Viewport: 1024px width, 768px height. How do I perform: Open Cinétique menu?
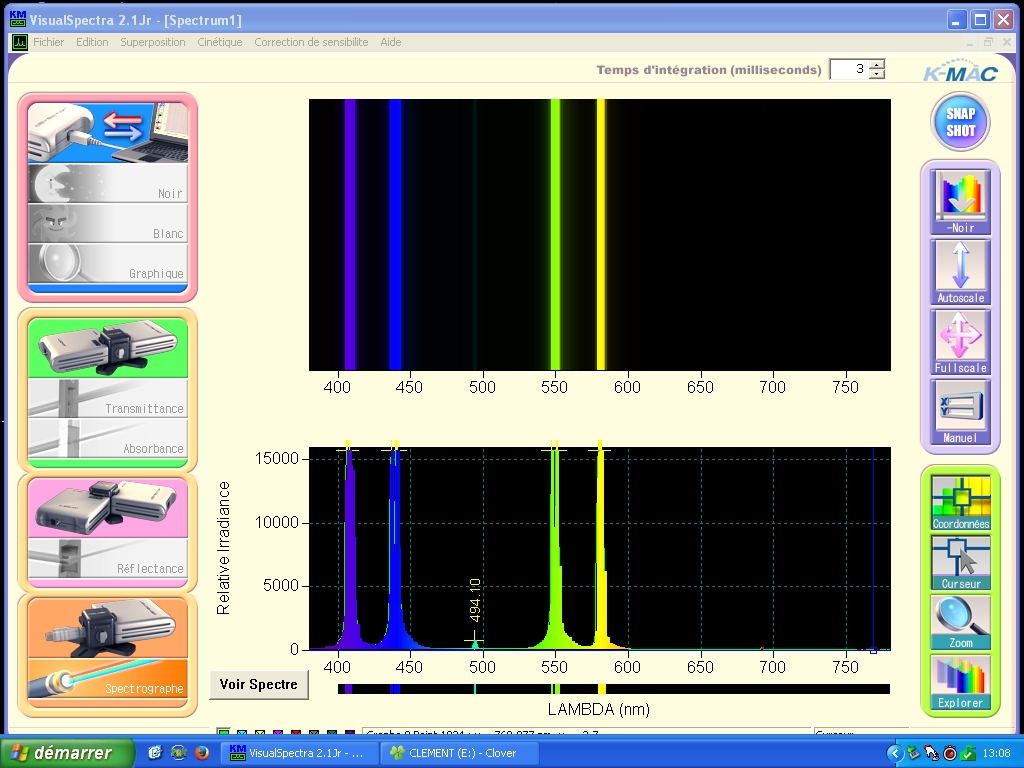[219, 42]
